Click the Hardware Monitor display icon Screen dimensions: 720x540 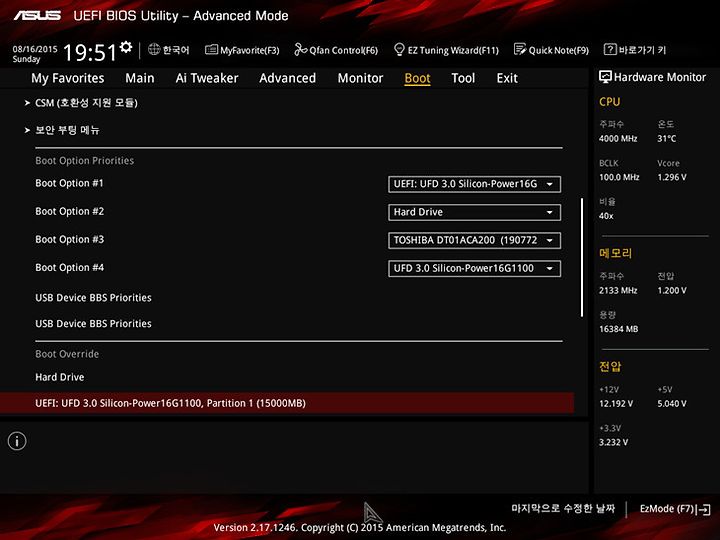tap(605, 77)
